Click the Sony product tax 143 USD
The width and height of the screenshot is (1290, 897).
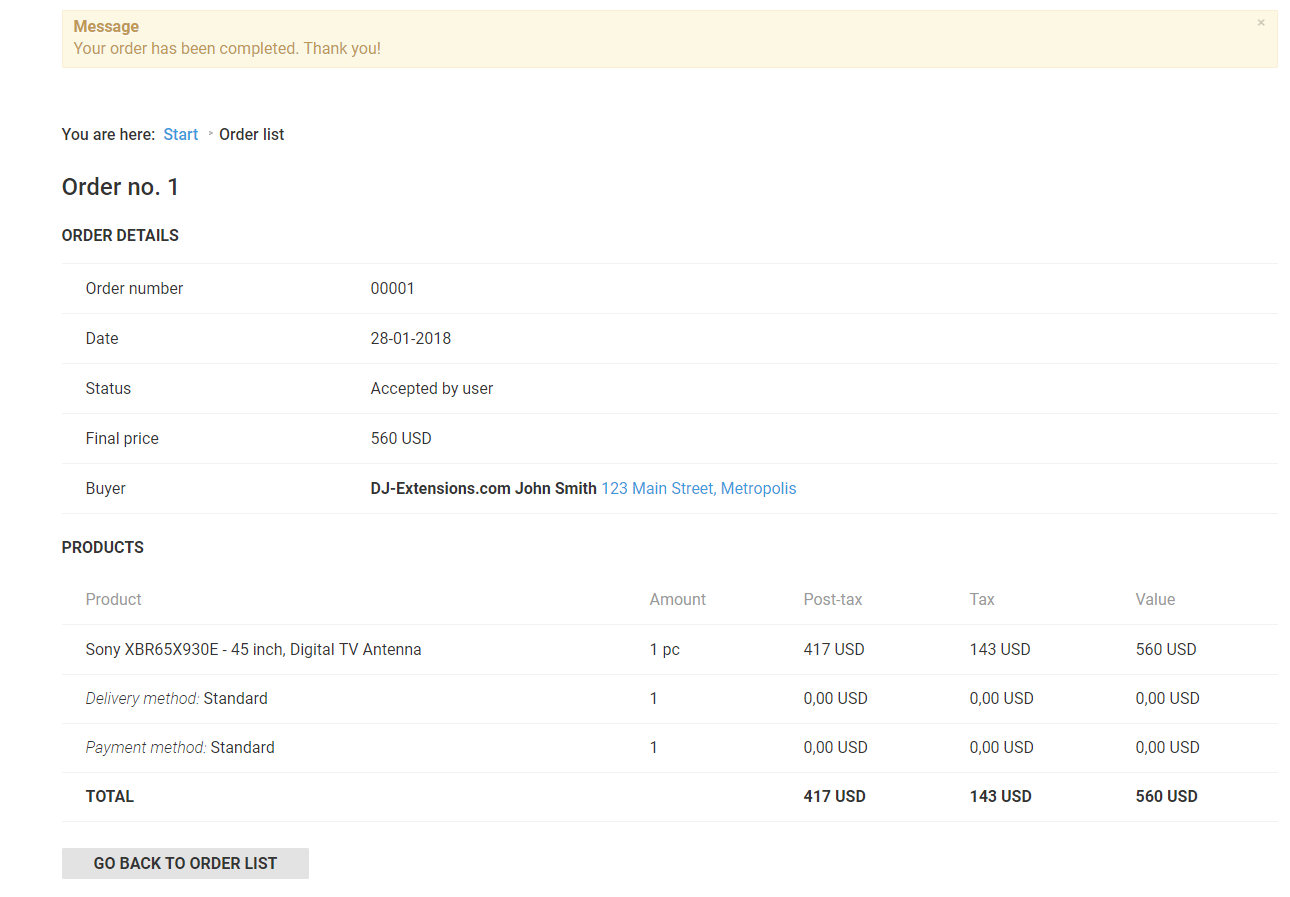click(1000, 649)
